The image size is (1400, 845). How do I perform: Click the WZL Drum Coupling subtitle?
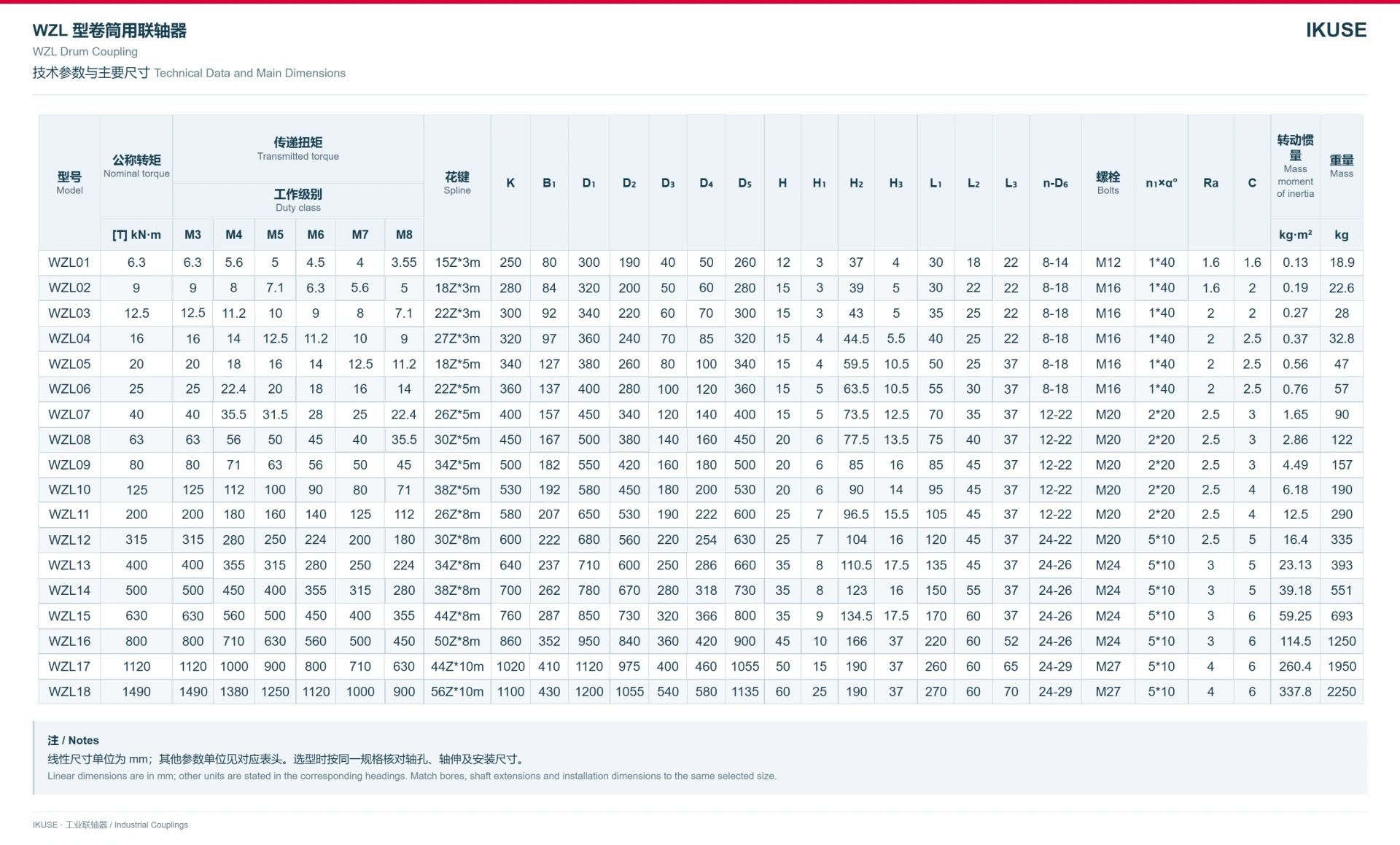click(x=85, y=52)
